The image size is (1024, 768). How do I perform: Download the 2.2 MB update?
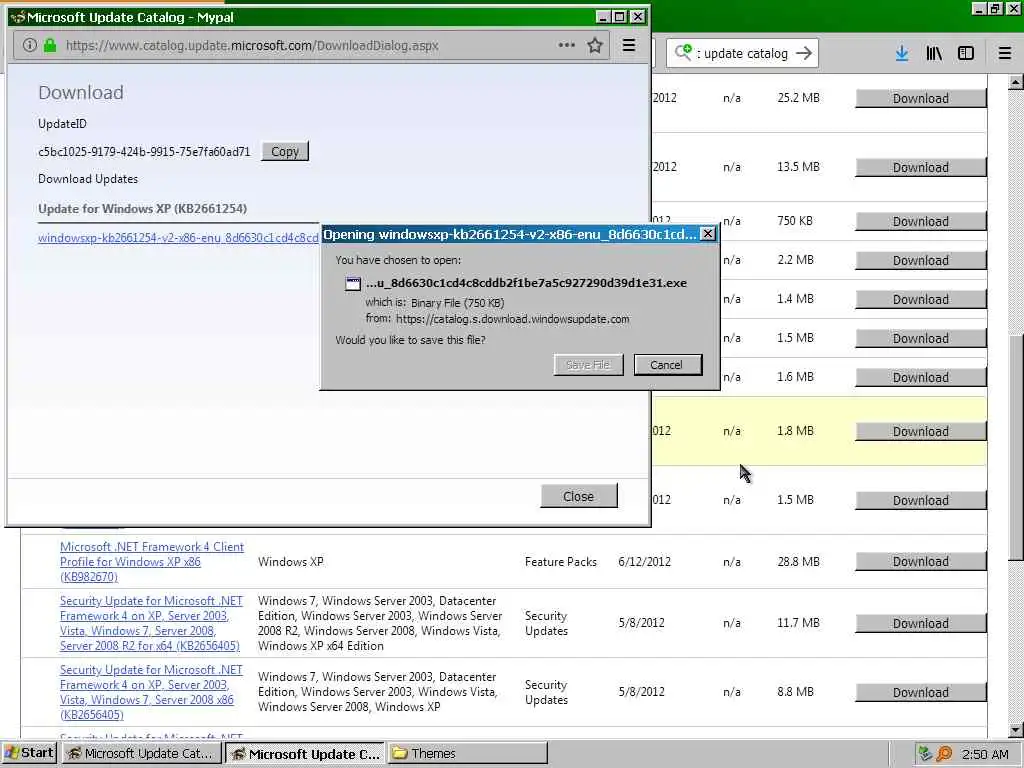pos(920,261)
